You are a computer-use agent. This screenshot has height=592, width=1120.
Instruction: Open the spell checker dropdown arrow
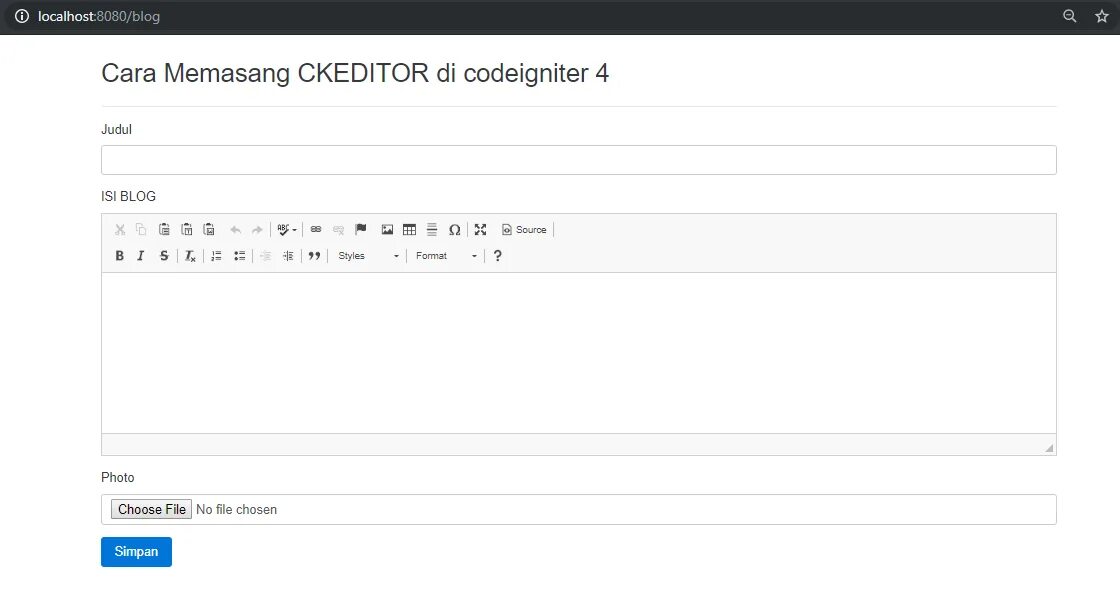coord(293,229)
